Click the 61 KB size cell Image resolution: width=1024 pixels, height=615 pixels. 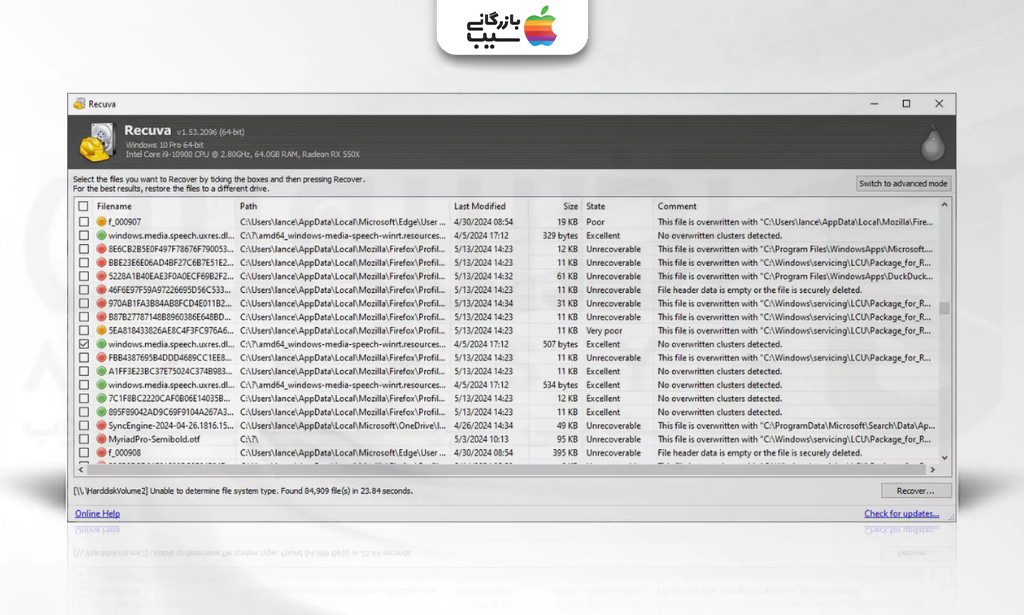tap(568, 276)
